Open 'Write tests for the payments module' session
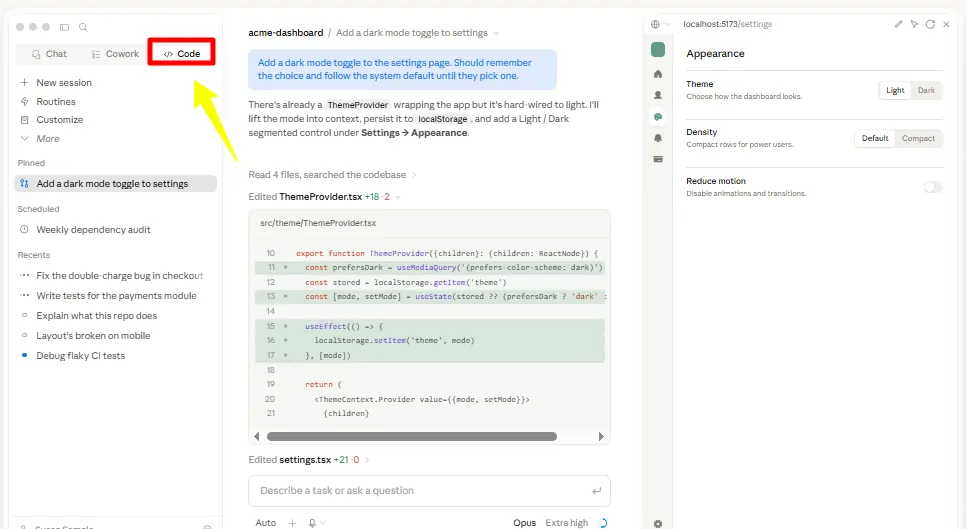 coord(115,296)
